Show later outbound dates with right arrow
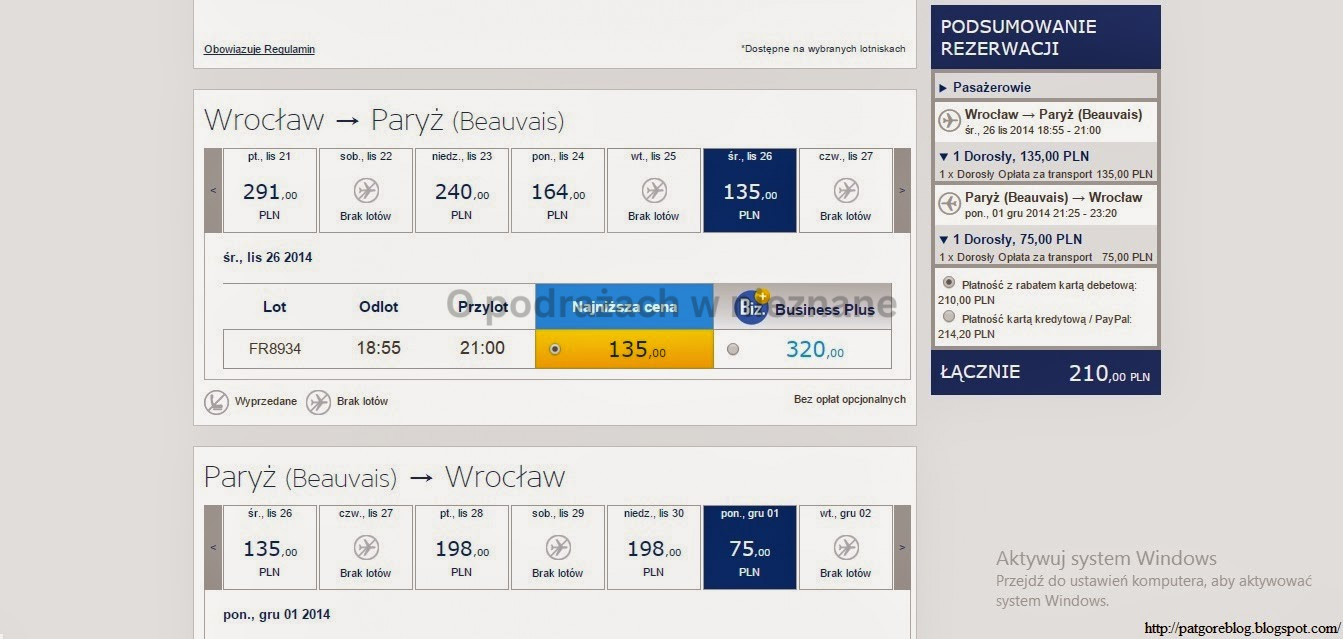The height and width of the screenshot is (639, 1343). coord(902,190)
